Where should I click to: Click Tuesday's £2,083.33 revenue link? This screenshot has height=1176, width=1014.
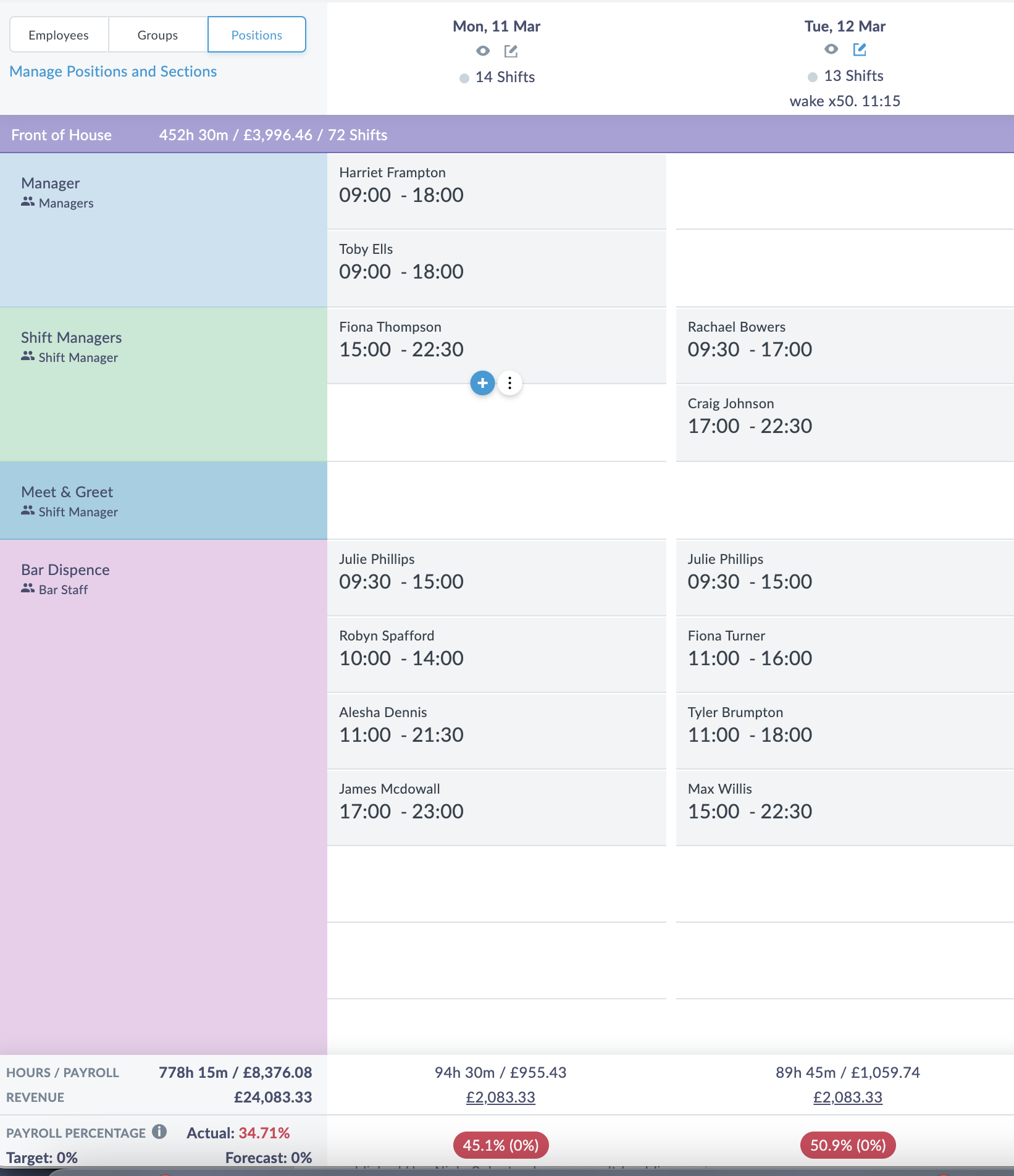[x=847, y=1098]
